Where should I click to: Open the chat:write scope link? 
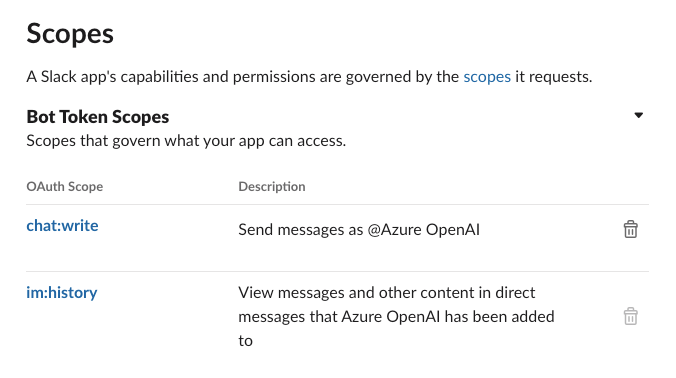point(62,225)
